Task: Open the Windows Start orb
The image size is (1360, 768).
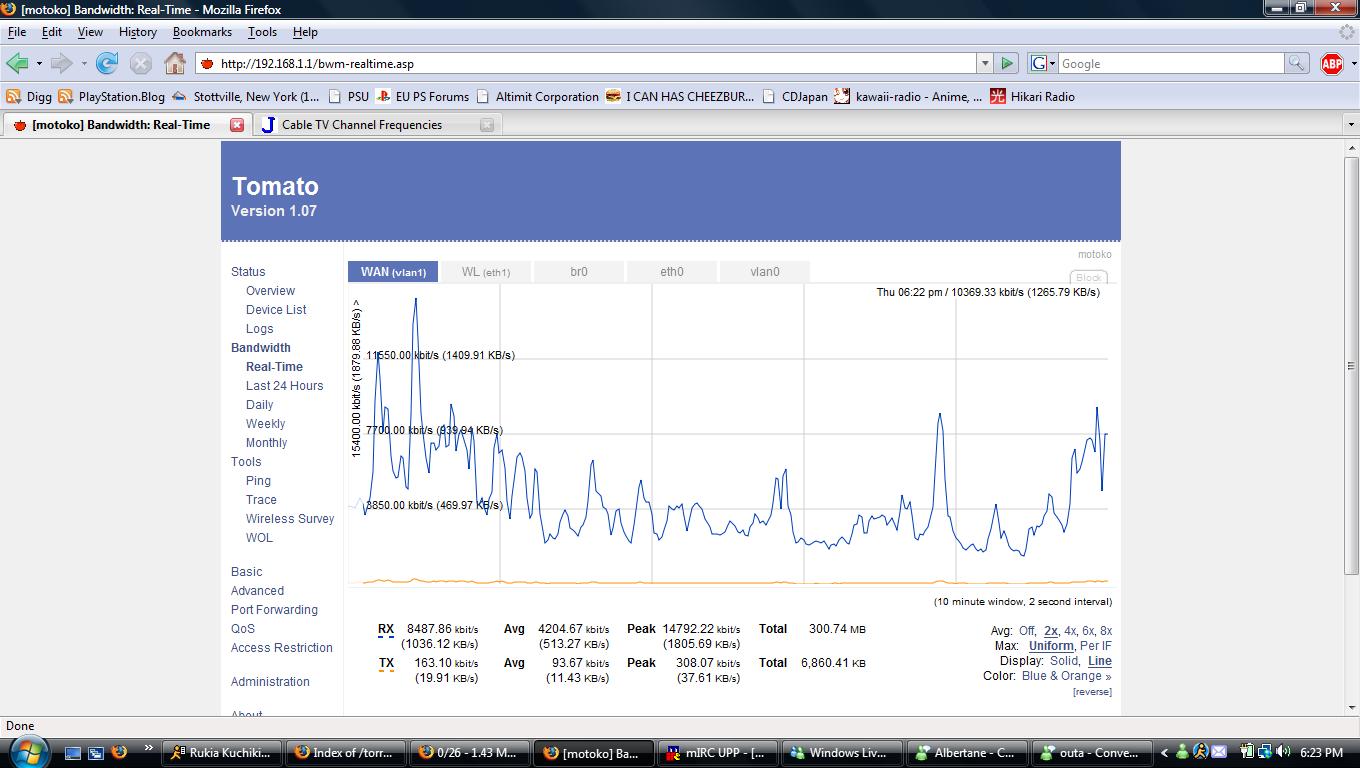Action: [27, 752]
